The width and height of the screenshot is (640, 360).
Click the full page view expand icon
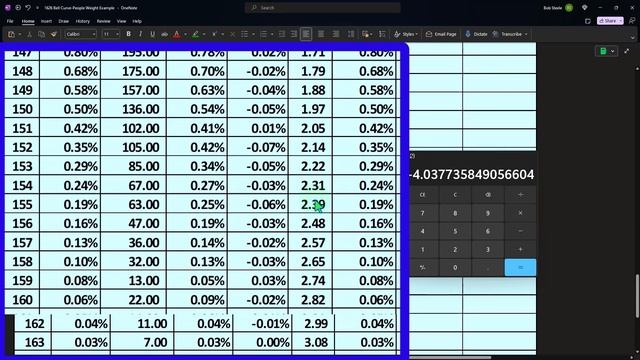point(627,51)
